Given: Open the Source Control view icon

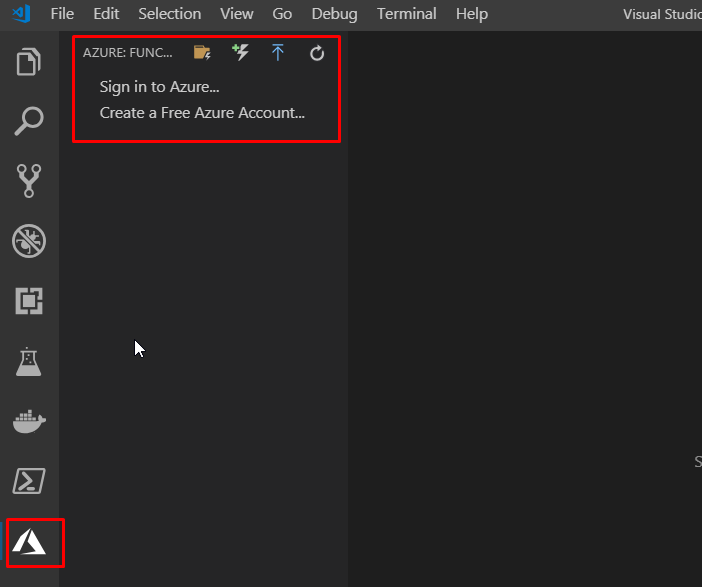Looking at the screenshot, I should tap(29, 181).
